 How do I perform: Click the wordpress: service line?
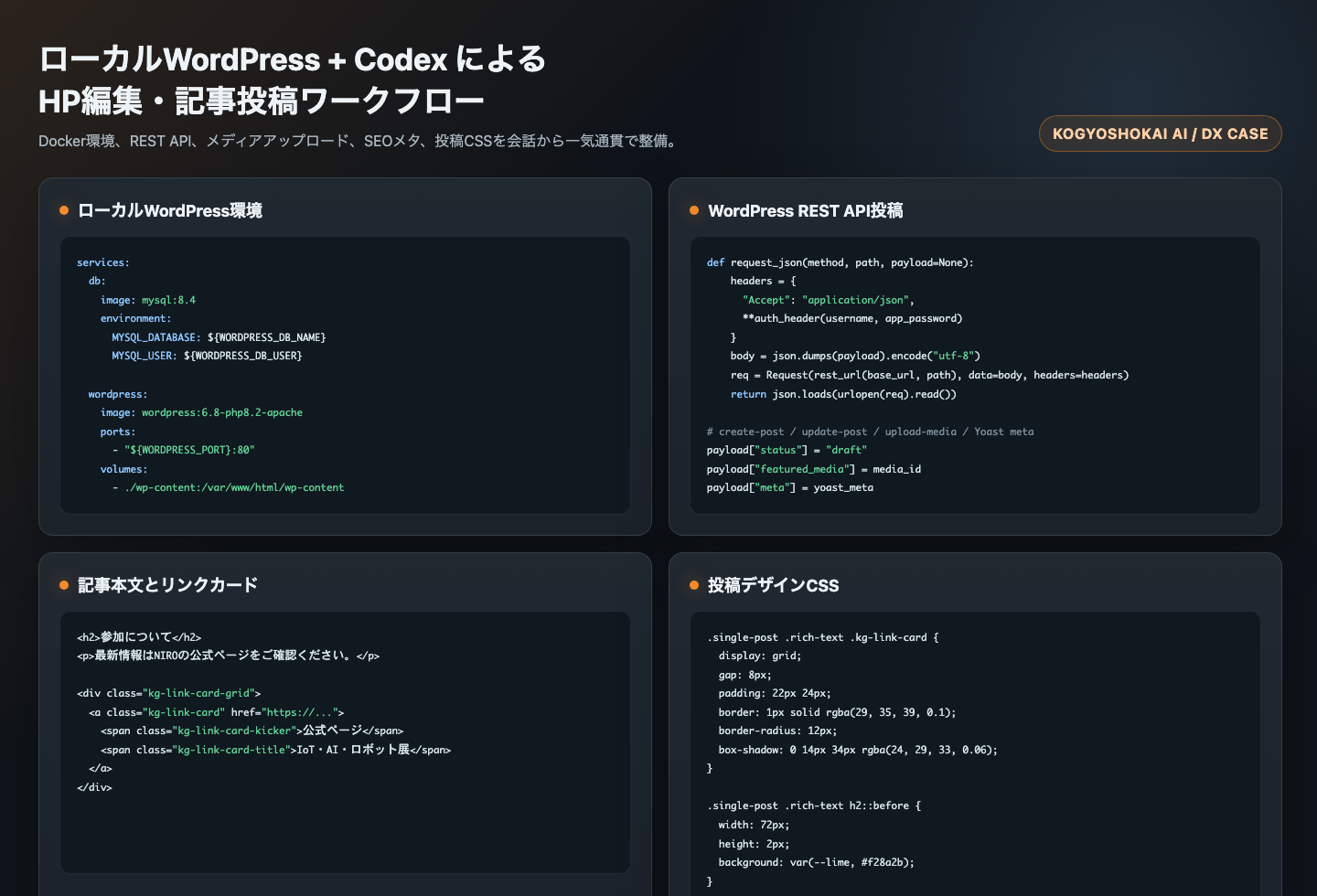(118, 394)
